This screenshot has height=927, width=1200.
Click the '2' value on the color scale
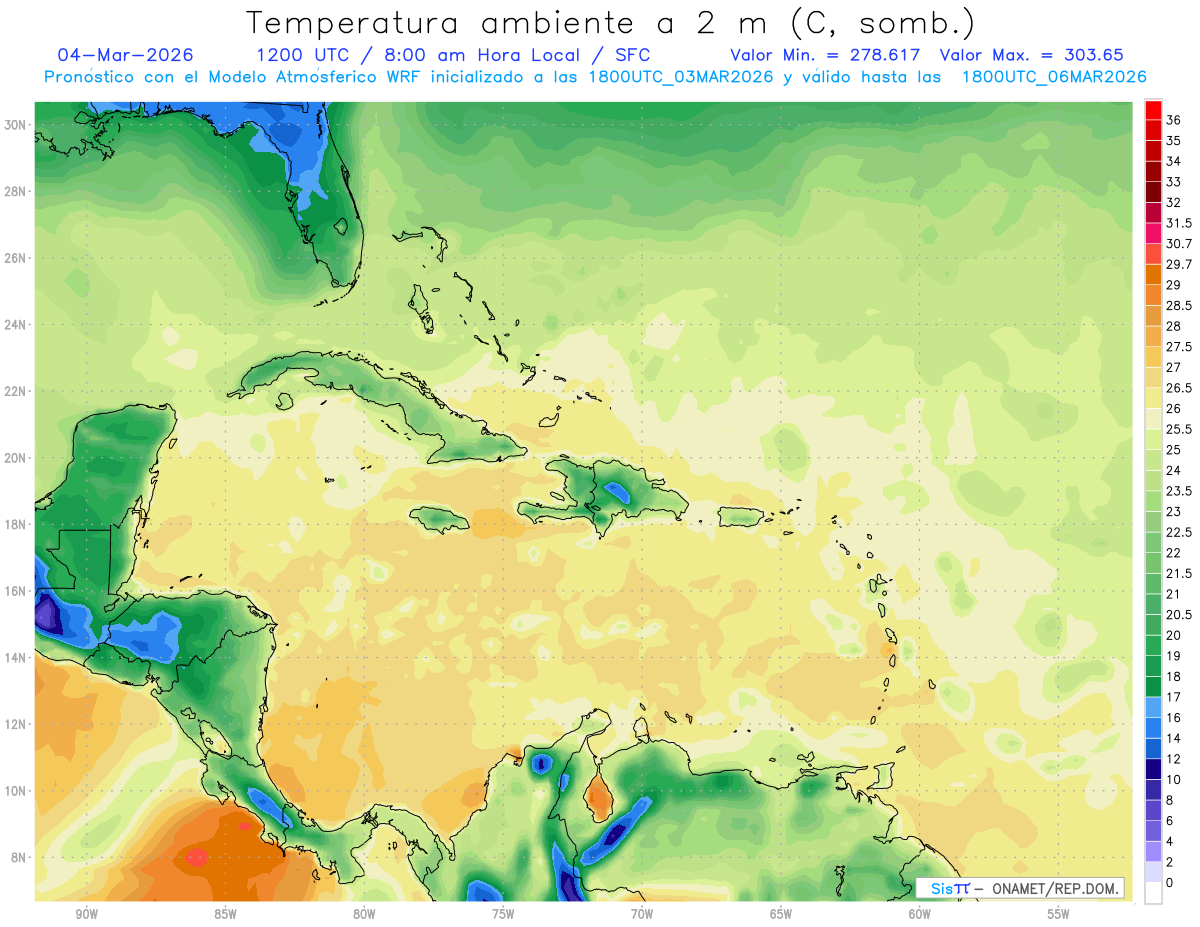click(x=1170, y=862)
